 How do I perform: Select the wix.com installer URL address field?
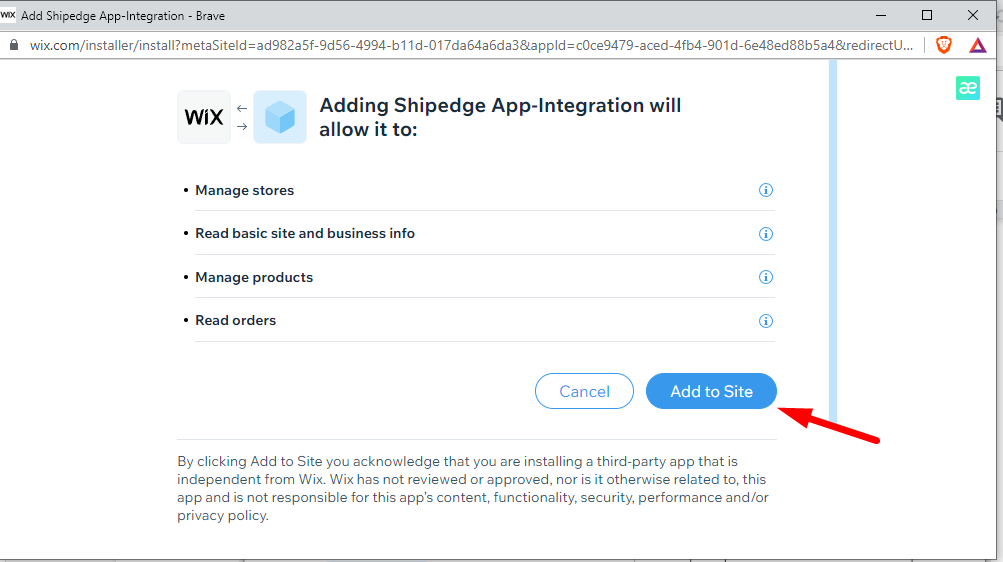pos(471,45)
